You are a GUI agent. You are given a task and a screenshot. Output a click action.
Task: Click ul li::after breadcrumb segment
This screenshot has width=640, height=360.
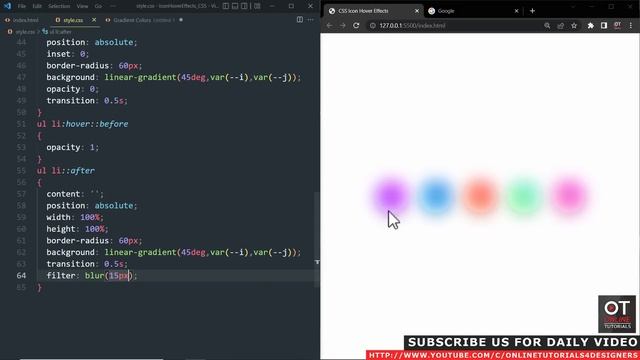click(60, 31)
